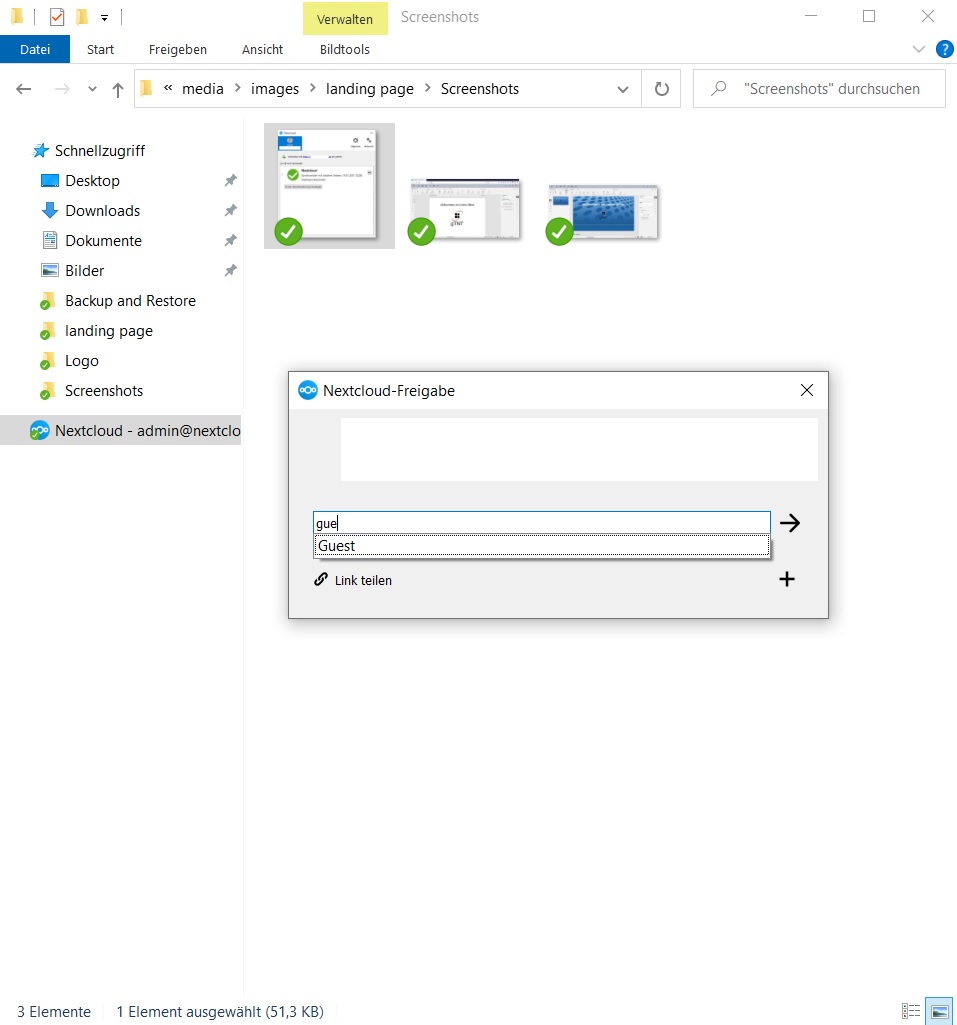
Task: Click the Link teilen chain icon
Action: (321, 579)
